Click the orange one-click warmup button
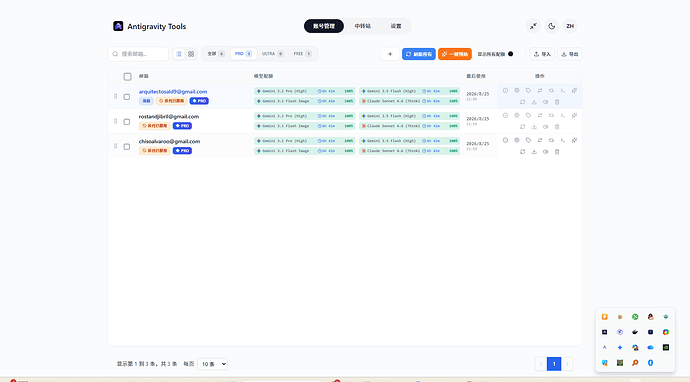 pos(455,54)
